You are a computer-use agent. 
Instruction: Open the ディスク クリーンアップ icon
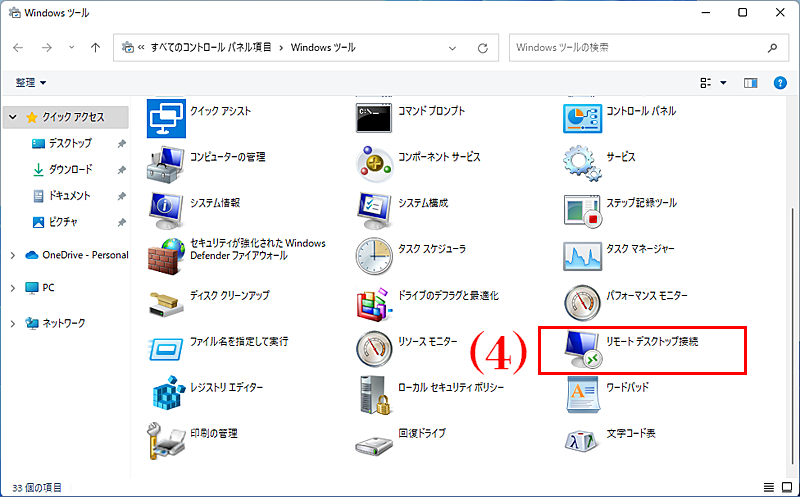click(166, 303)
